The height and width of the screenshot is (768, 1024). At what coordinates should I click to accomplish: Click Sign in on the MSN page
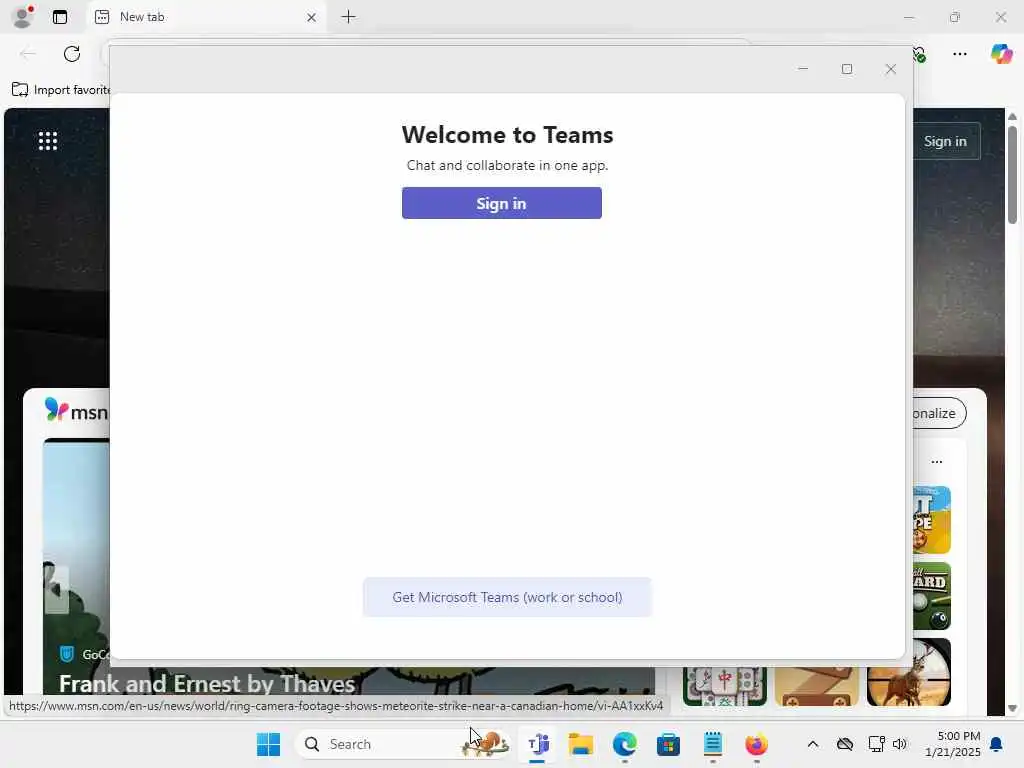click(x=945, y=141)
